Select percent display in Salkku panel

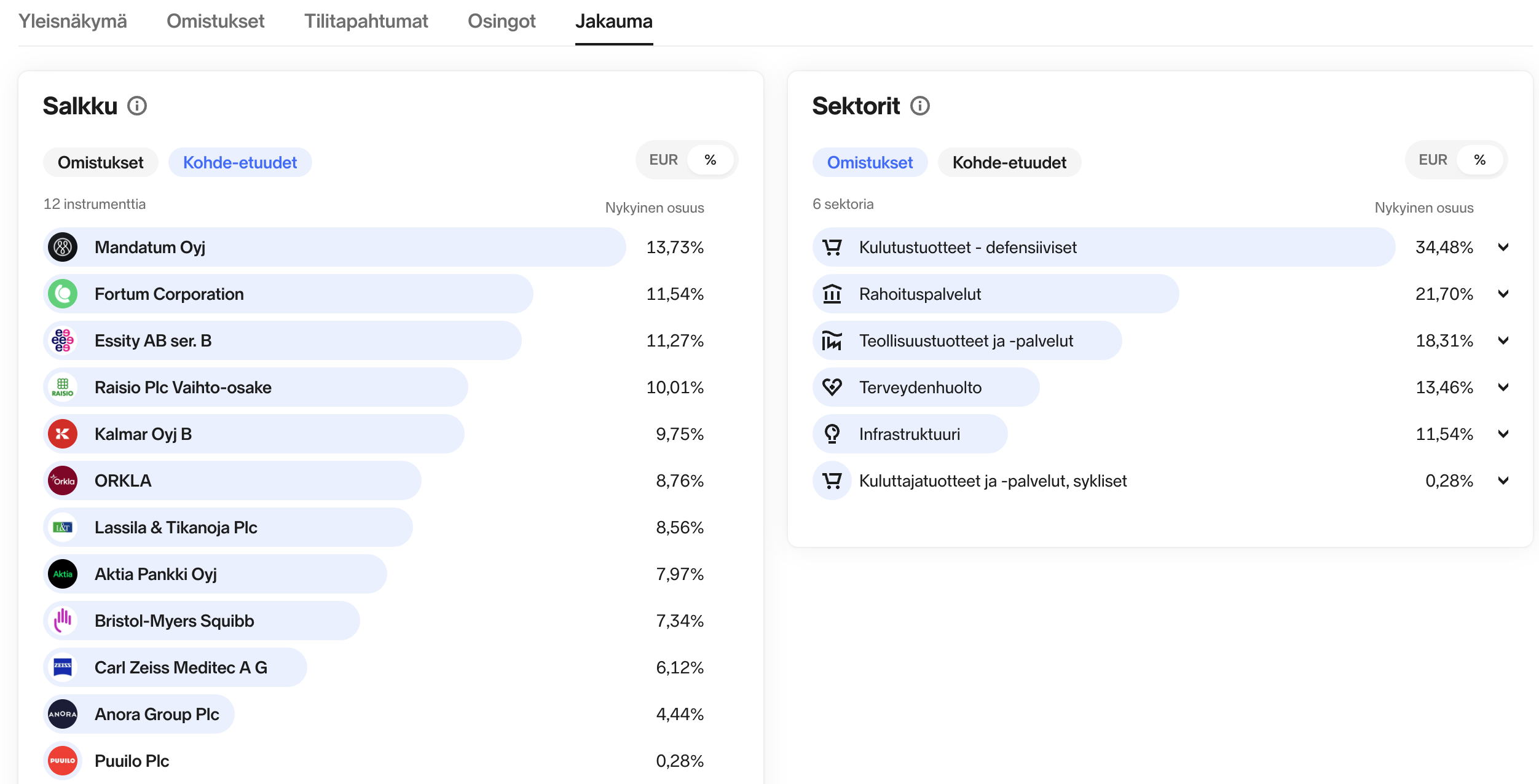pyautogui.click(x=710, y=160)
